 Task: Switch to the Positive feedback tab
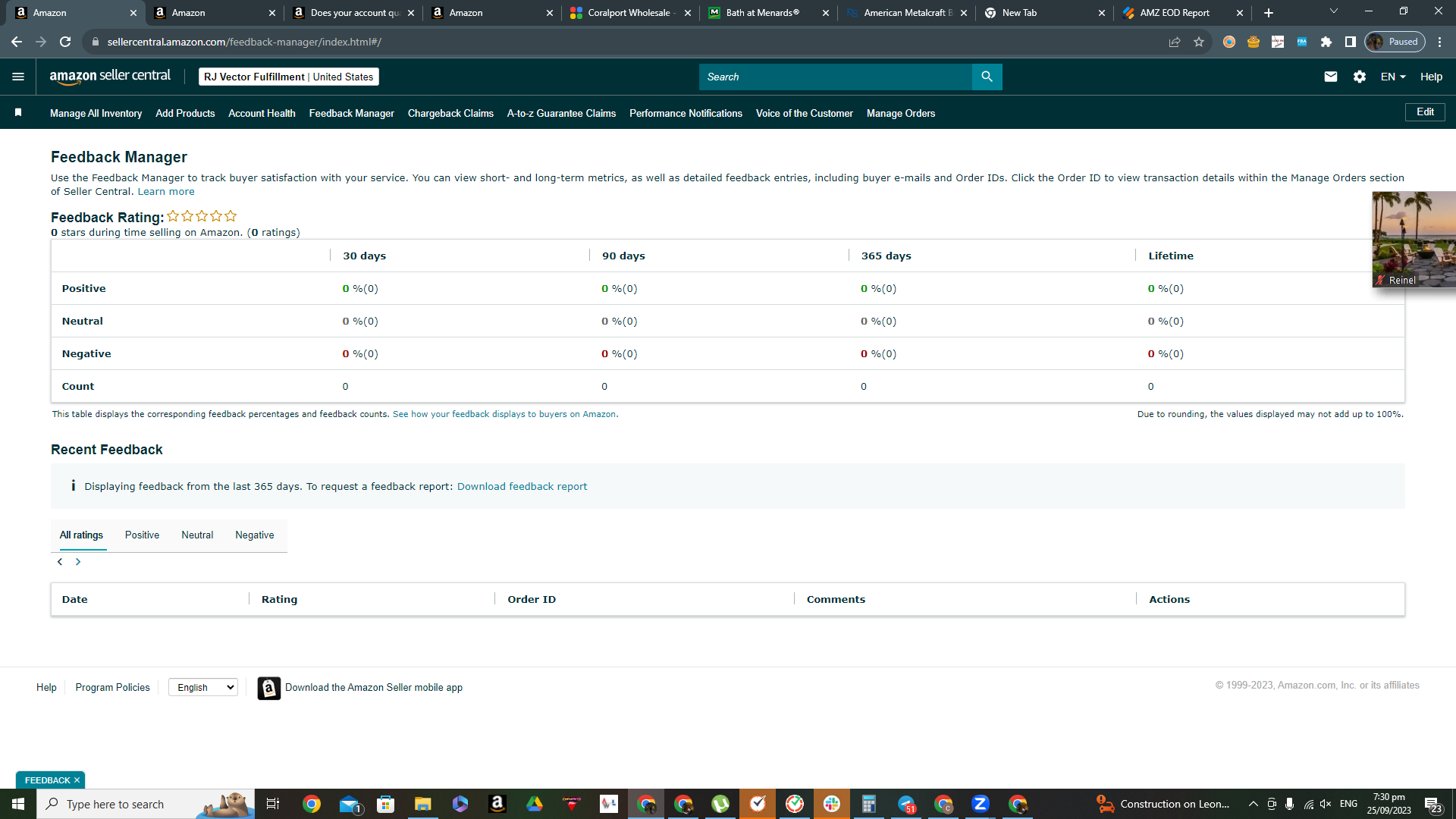pyautogui.click(x=142, y=535)
